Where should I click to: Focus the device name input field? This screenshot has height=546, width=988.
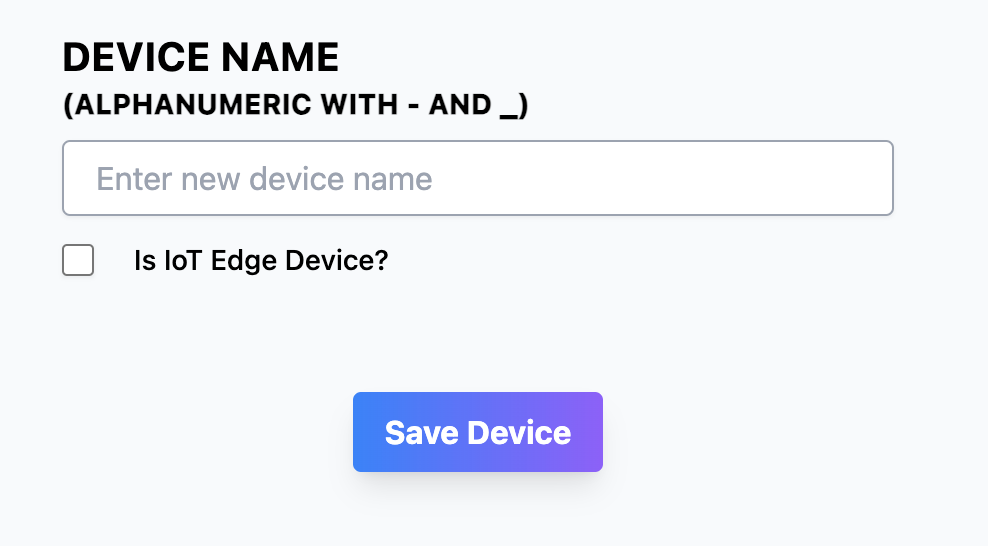click(x=478, y=178)
